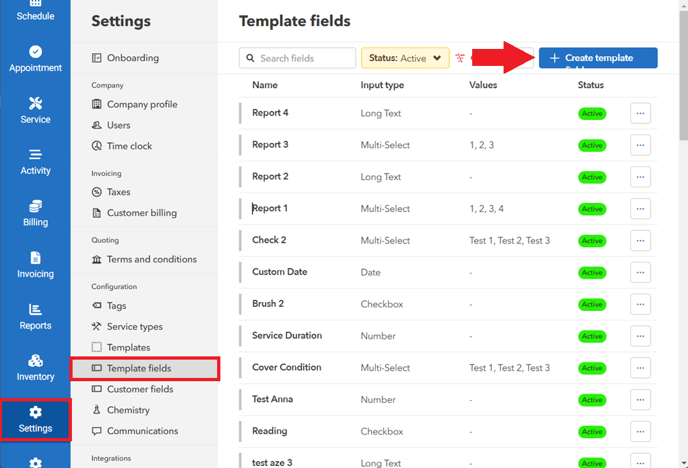The width and height of the screenshot is (688, 468).
Task: Click the Appointment checkmark icon in sidebar
Action: [35, 51]
